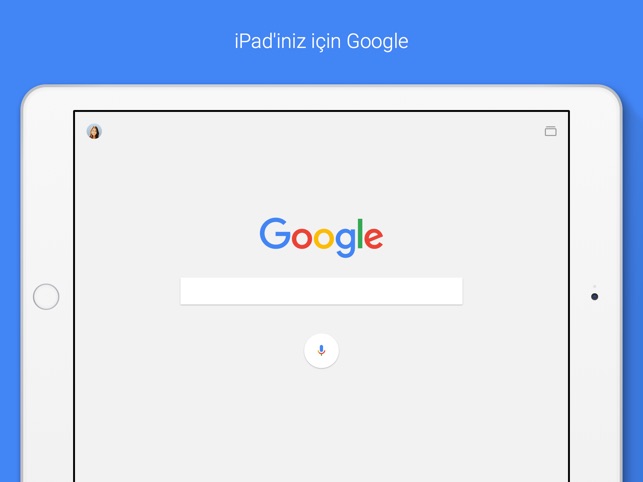This screenshot has width=643, height=482.
Task: Click the word iPad'iniz in heading
Action: tap(270, 41)
